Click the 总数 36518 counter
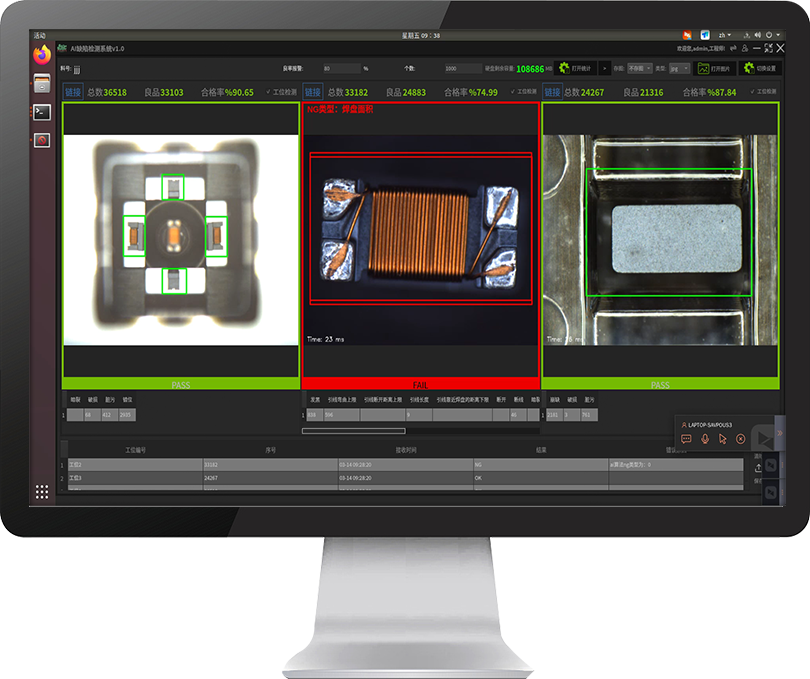Screen dimensions: 810x679 tap(107, 92)
